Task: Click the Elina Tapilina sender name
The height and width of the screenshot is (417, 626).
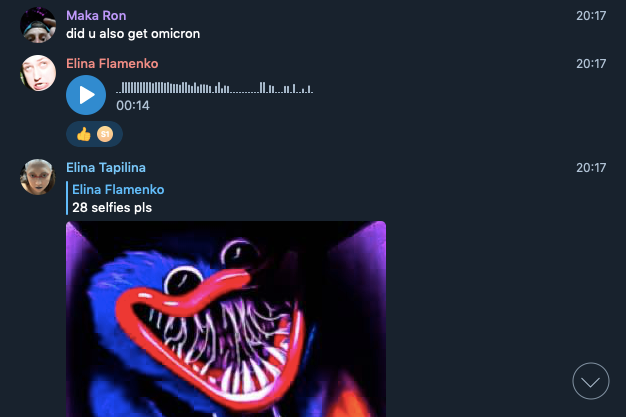Action: coord(106,167)
